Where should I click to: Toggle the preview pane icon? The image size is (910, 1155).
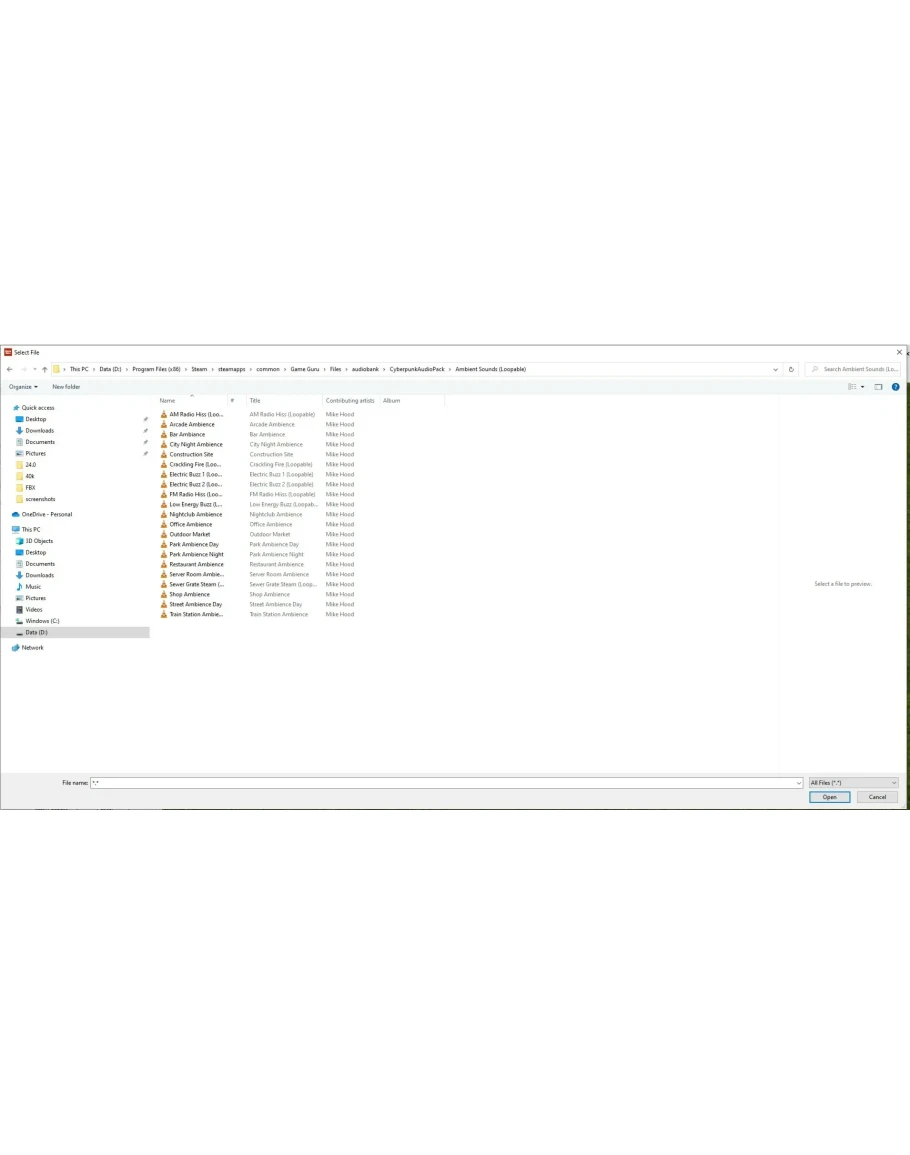(x=878, y=387)
